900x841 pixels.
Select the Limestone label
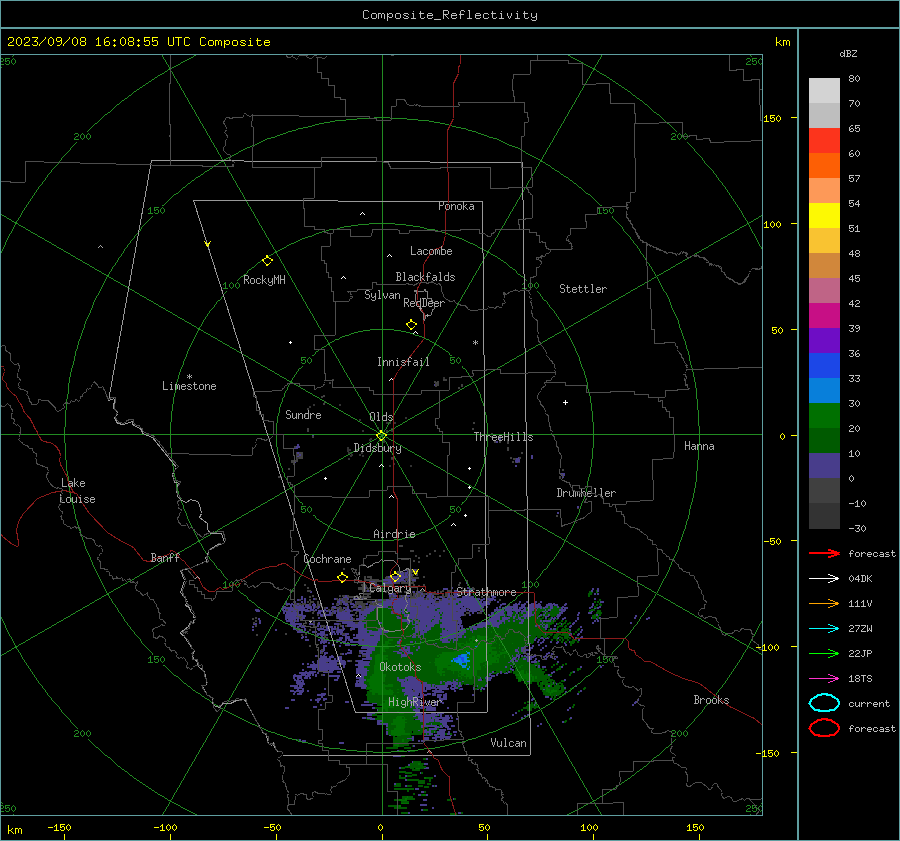(189, 386)
